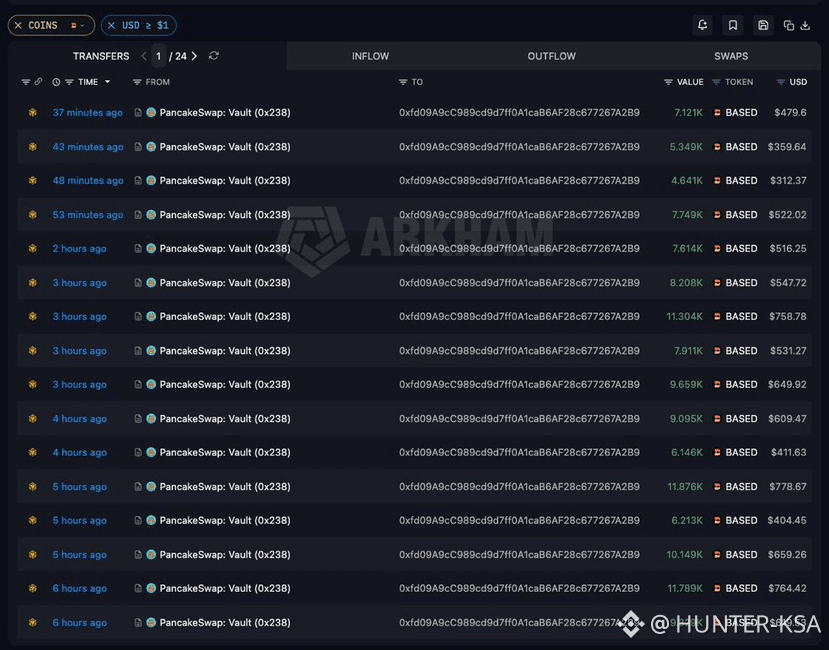Toggle the TIME sort arrow
The width and height of the screenshot is (829, 650).
(107, 82)
